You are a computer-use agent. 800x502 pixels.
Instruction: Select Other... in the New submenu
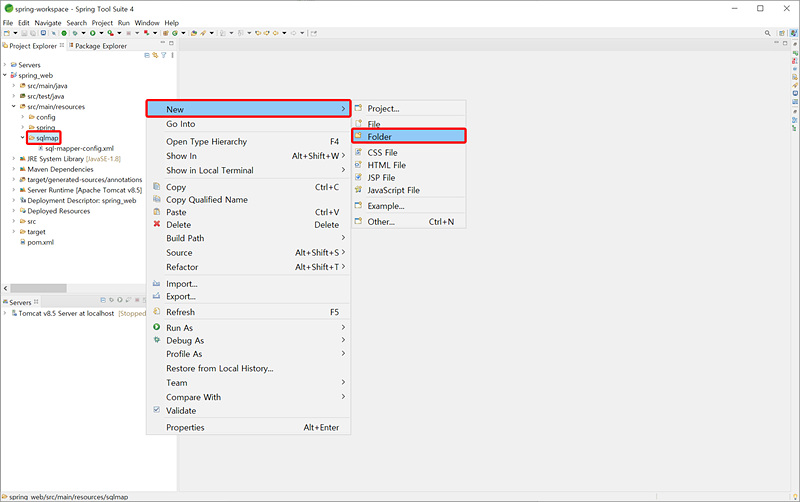[x=409, y=221]
